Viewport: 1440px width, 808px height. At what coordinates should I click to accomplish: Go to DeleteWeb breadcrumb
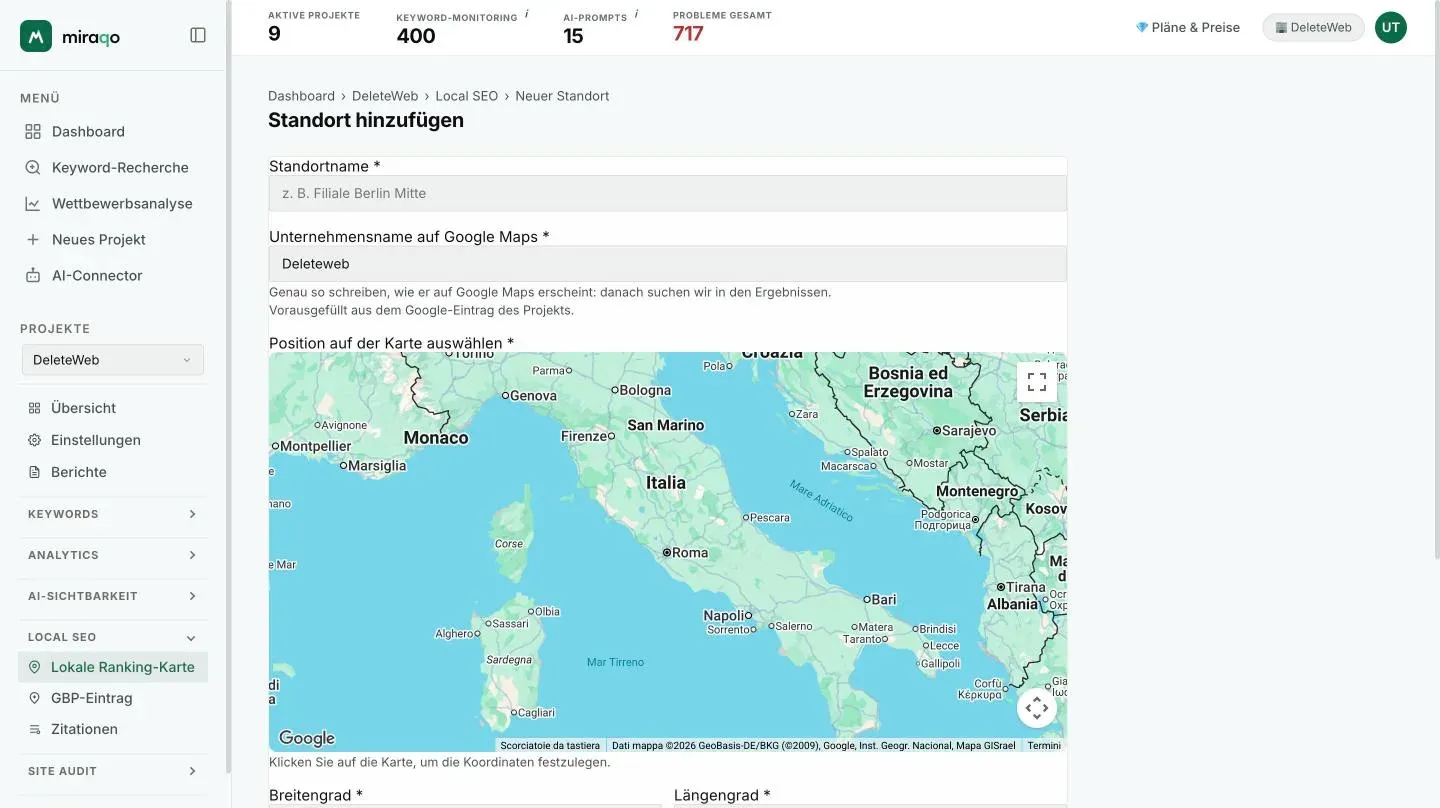(x=385, y=96)
